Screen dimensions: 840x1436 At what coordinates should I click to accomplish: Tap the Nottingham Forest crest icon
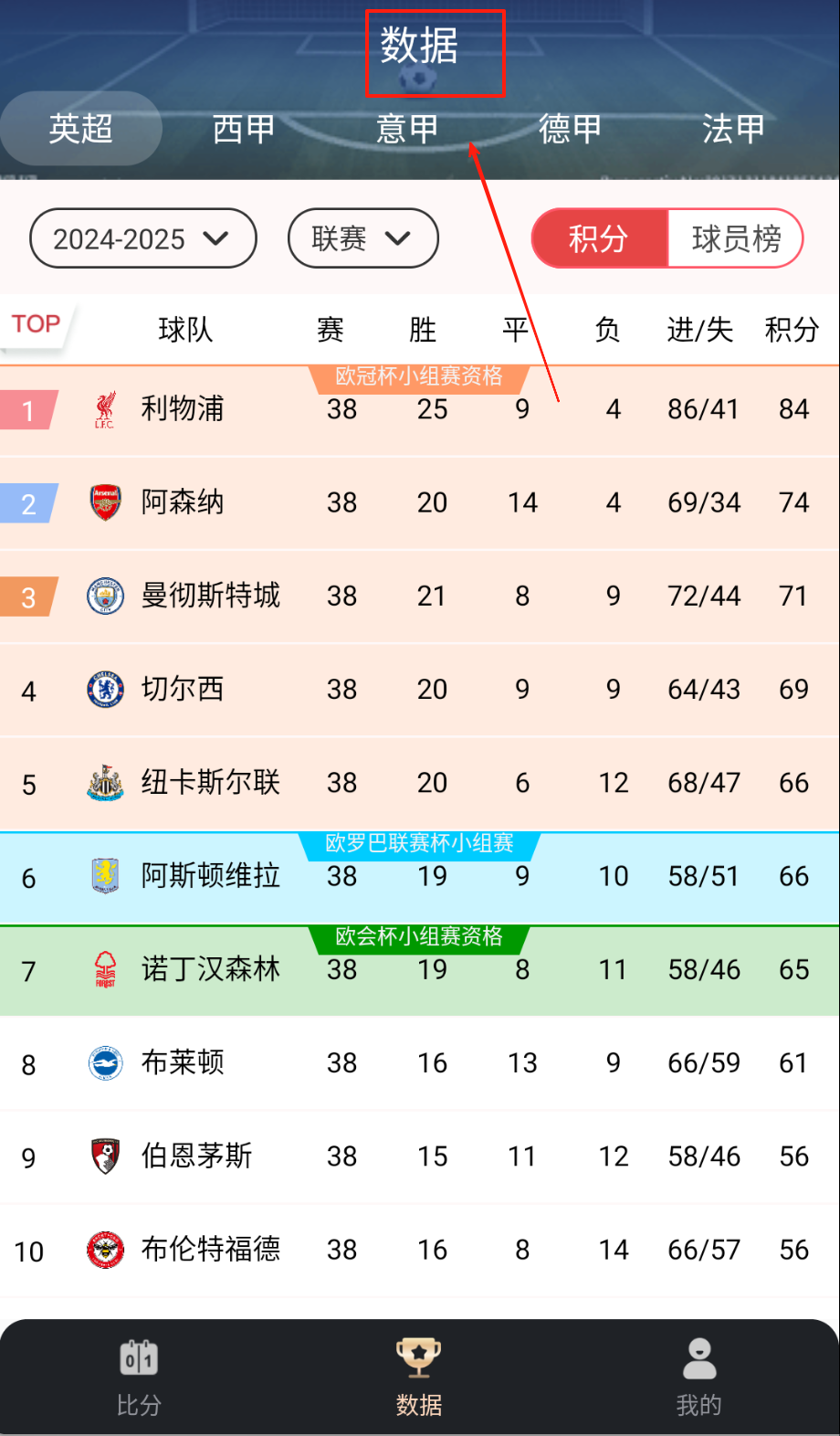point(106,970)
